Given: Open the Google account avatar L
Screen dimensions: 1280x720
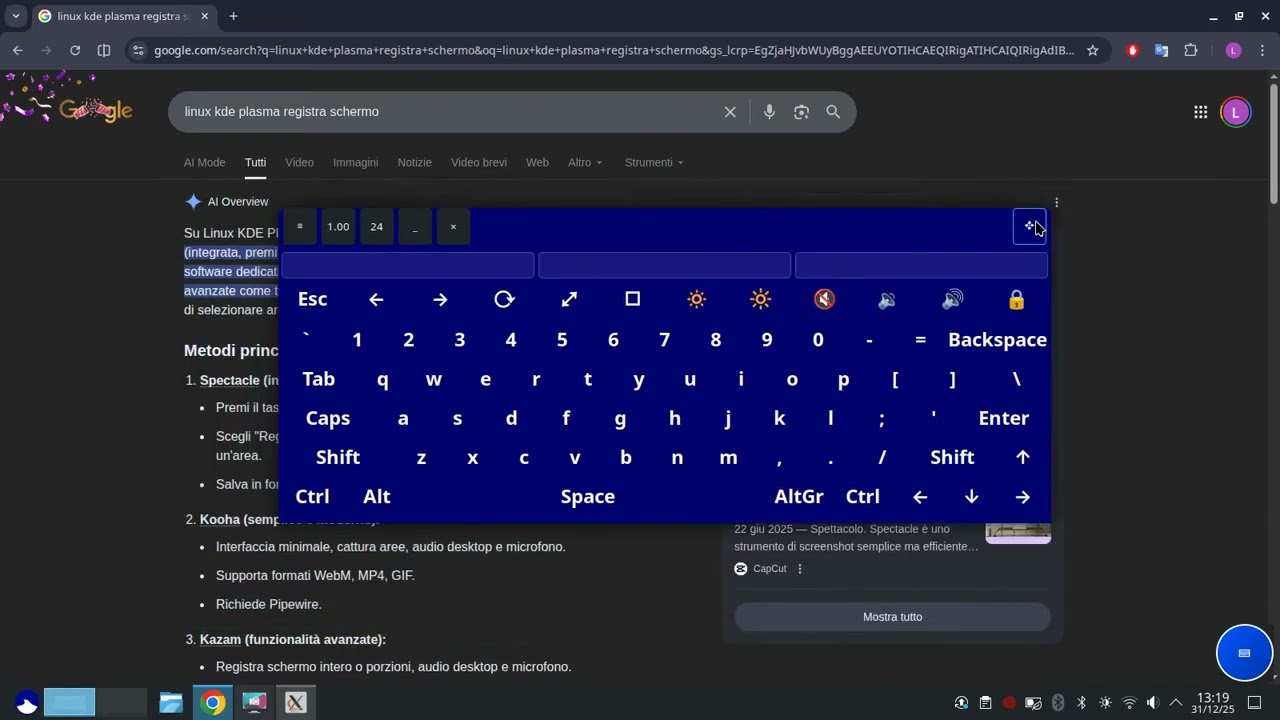Looking at the screenshot, I should point(1236,112).
